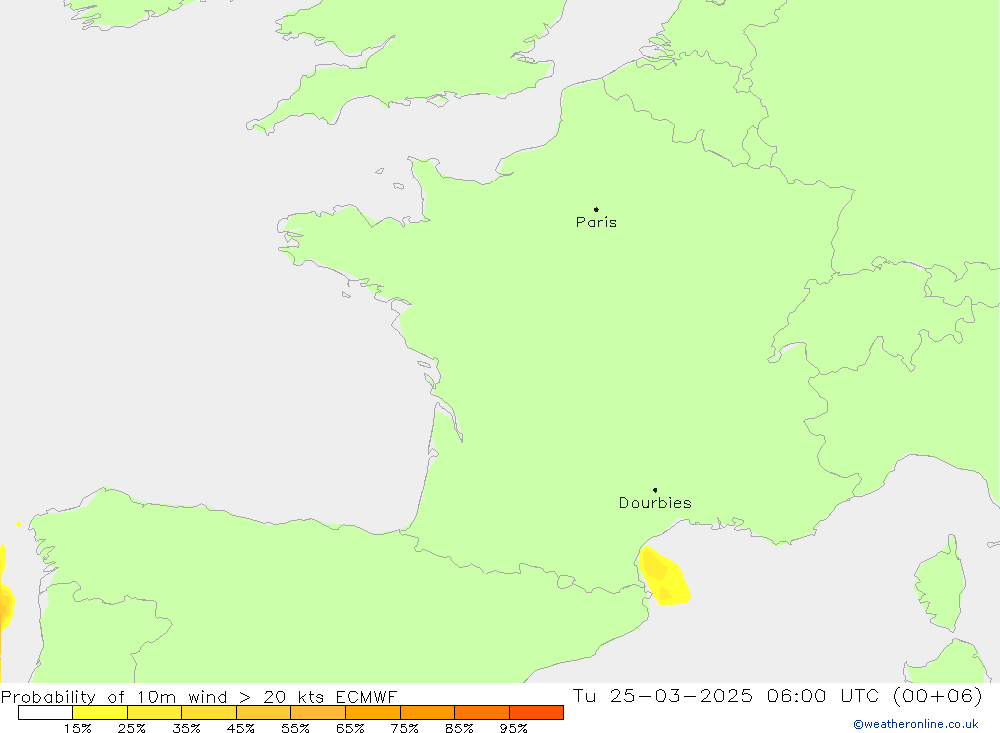Click the 15% legend label
Image resolution: width=1000 pixels, height=733 pixels.
point(77,728)
